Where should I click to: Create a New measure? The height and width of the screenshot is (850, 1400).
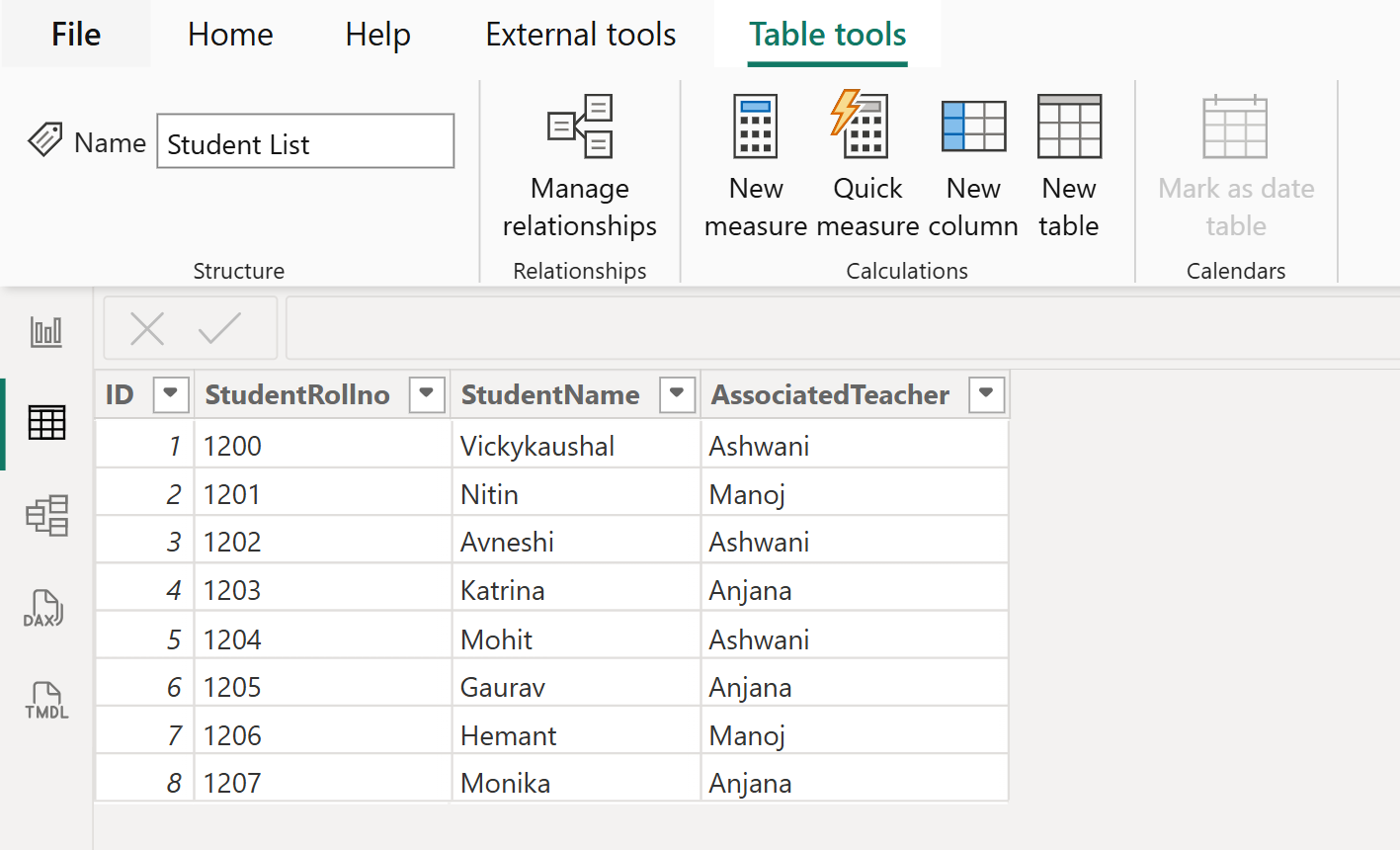(755, 166)
